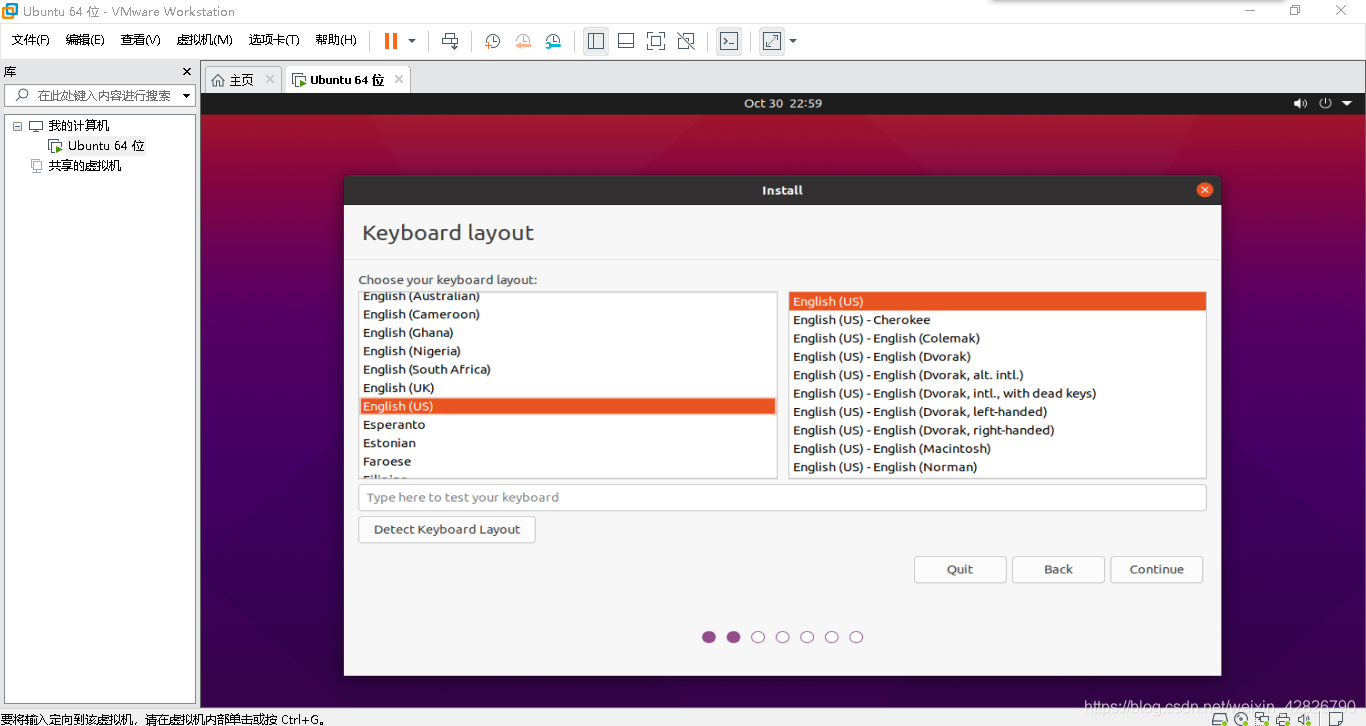The width and height of the screenshot is (1366, 726).
Task: Click the sound card status icon
Action: click(x=1304, y=718)
